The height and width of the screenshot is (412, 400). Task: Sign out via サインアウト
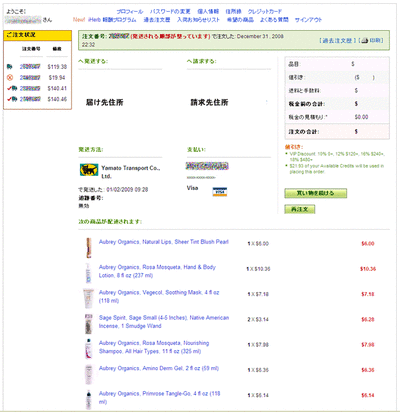tap(308, 20)
